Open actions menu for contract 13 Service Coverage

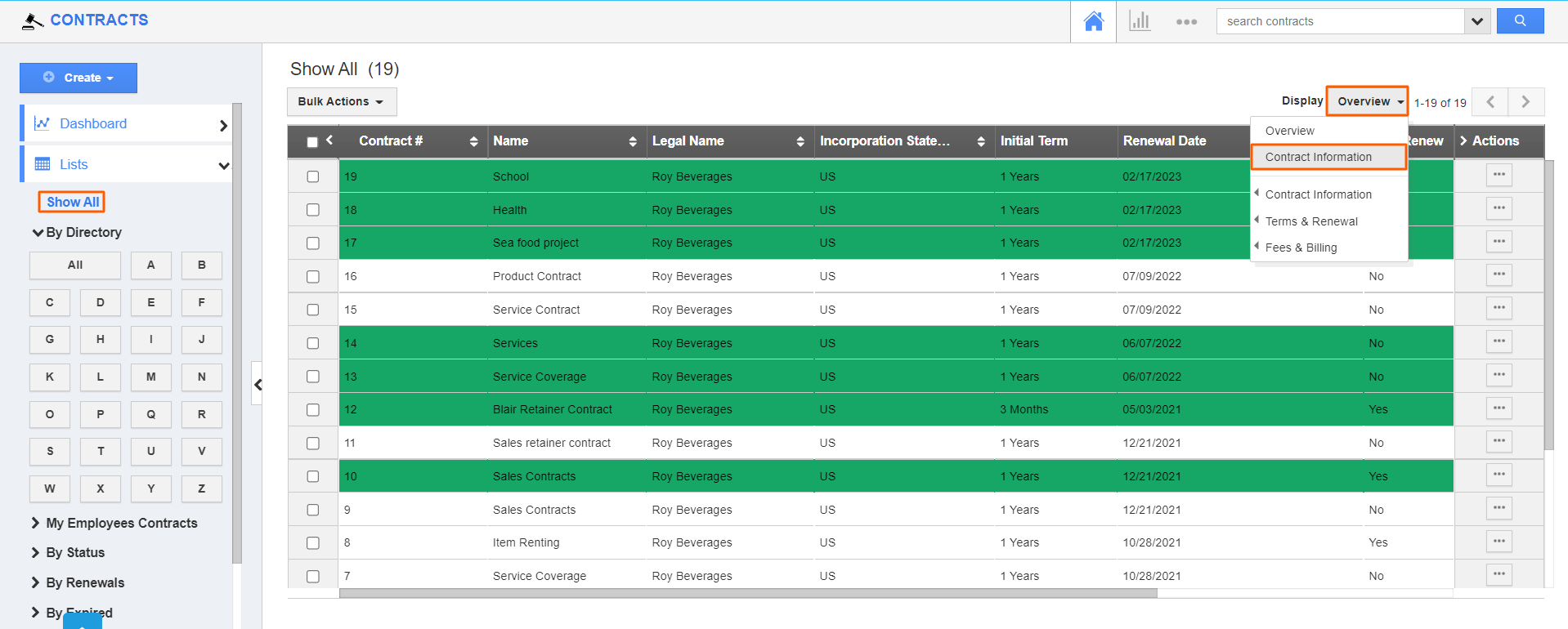click(1499, 375)
